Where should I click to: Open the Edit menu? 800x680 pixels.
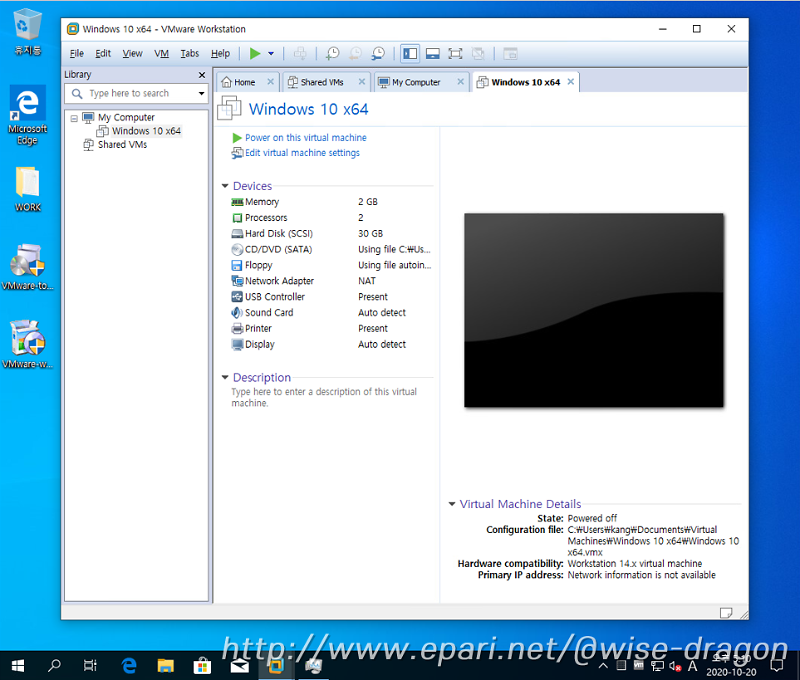pos(103,54)
